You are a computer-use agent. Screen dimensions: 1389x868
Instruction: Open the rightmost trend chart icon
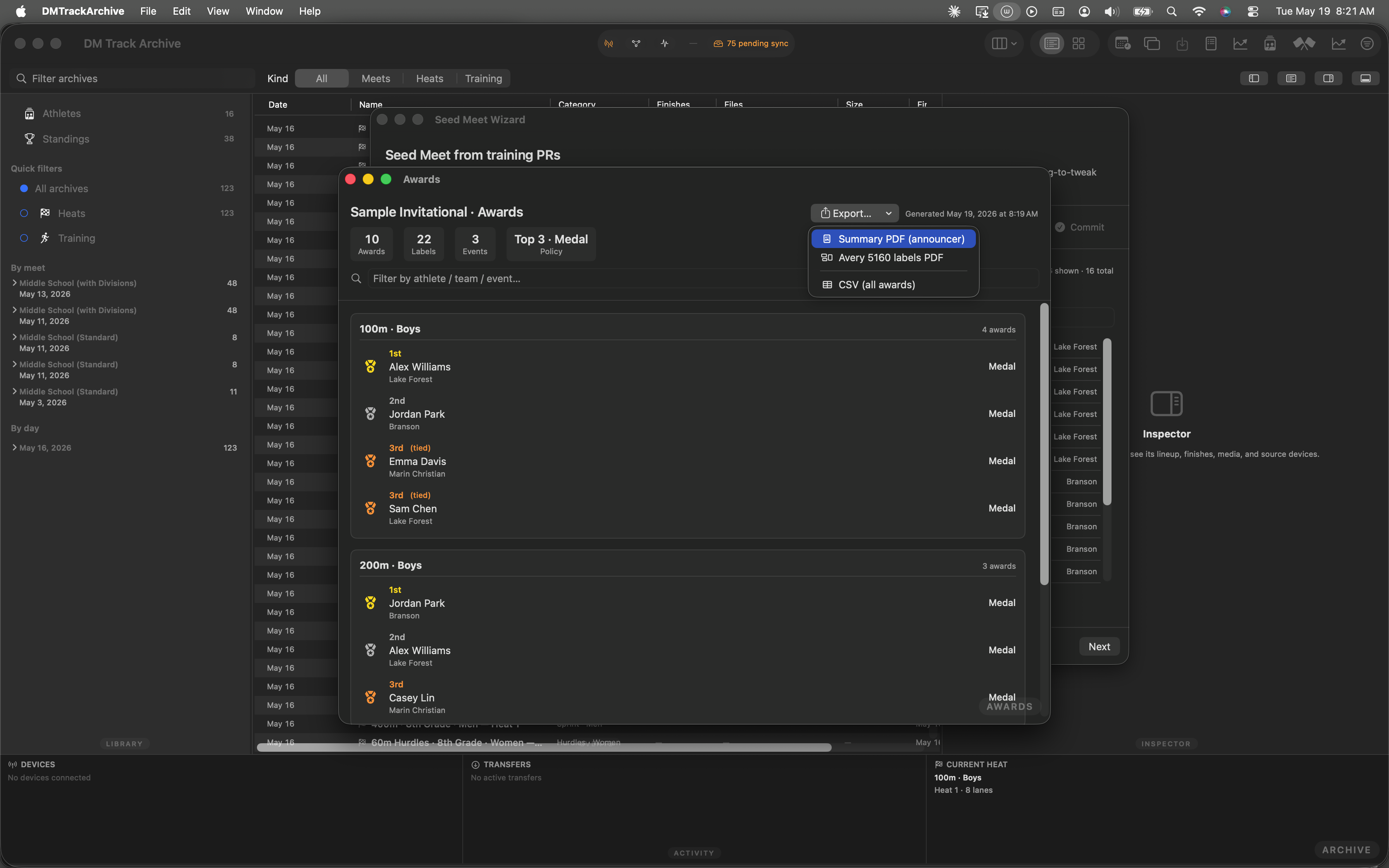tap(1339, 44)
